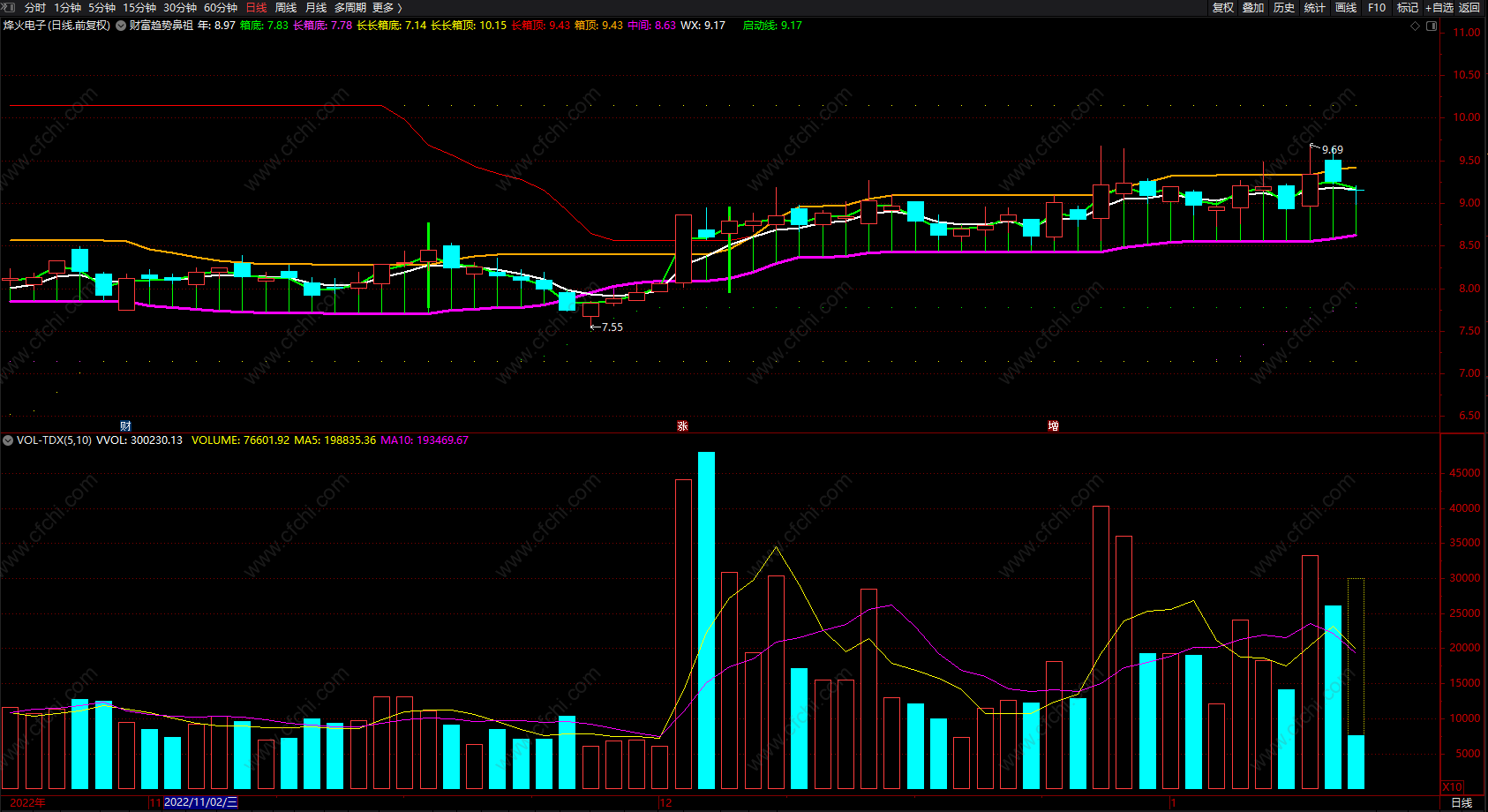This screenshot has height=812, width=1488.
Task: Click the 复权 button
Action: (x=1223, y=7)
